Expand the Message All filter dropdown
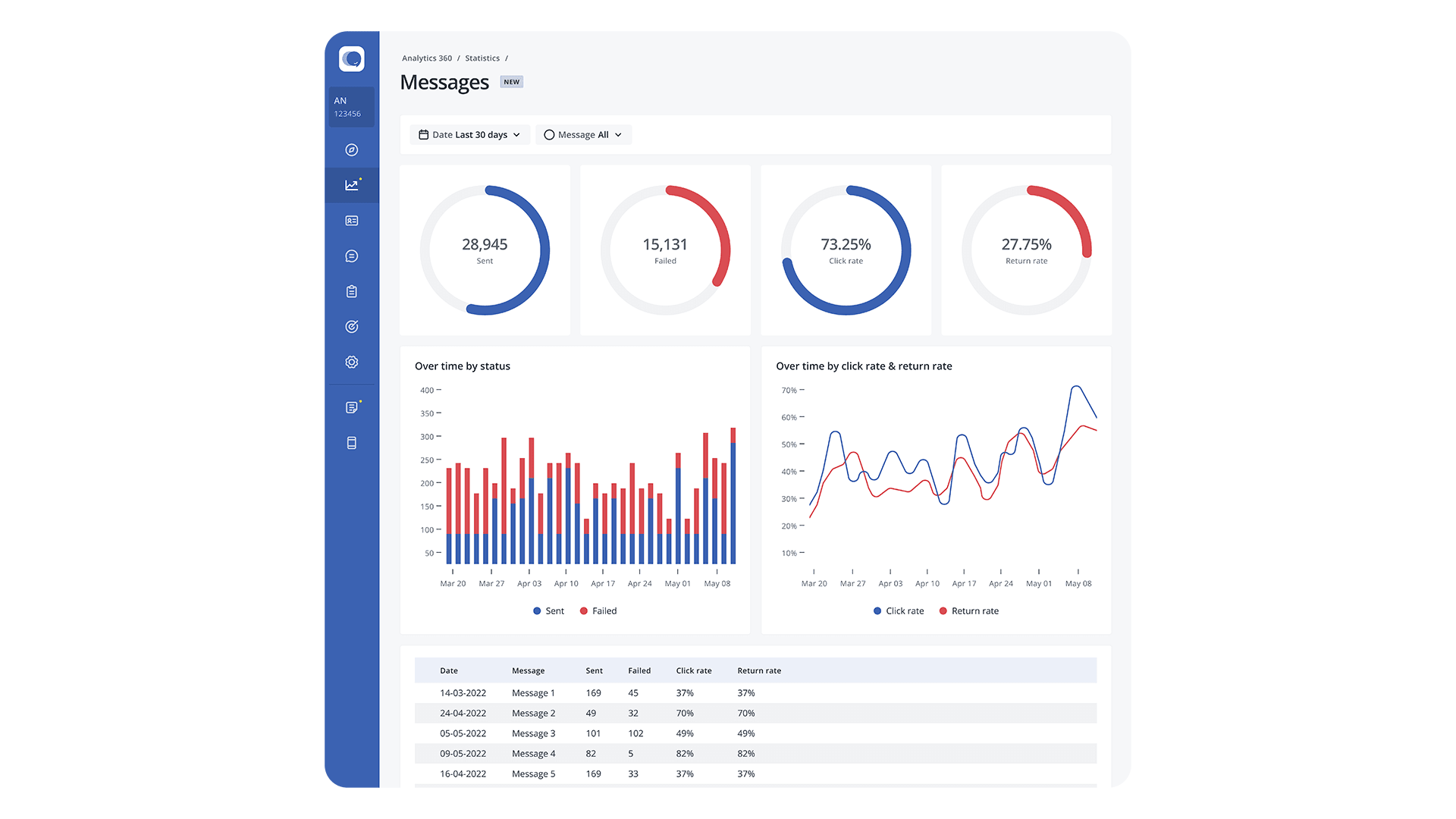Viewport: 1456px width, 819px height. click(x=583, y=135)
